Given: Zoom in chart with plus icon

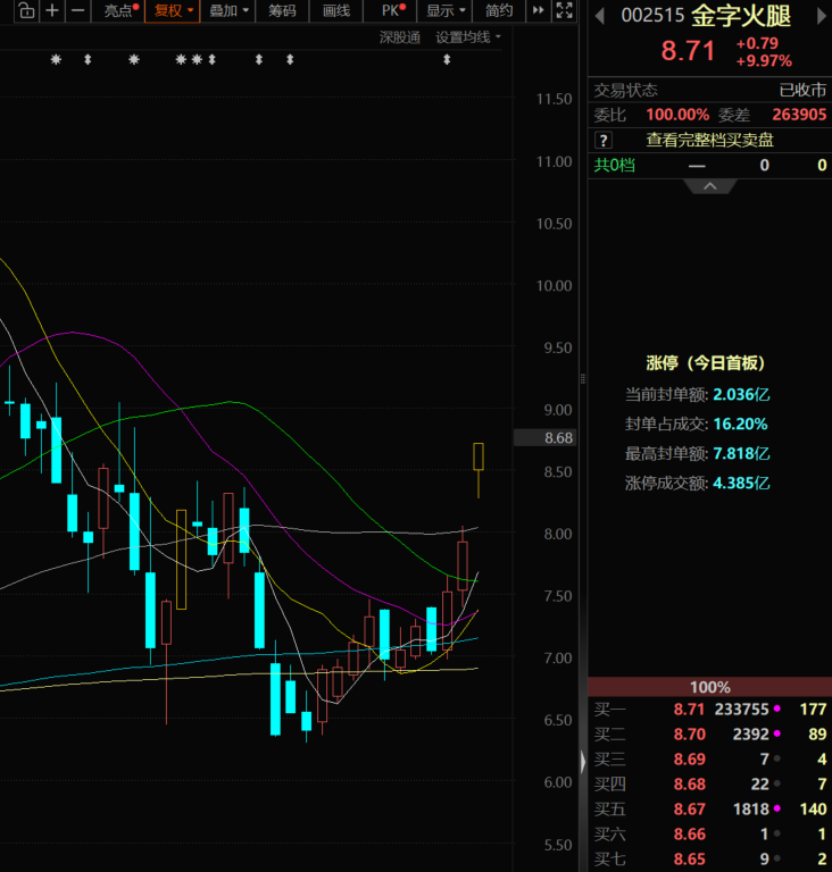Looking at the screenshot, I should click(52, 10).
